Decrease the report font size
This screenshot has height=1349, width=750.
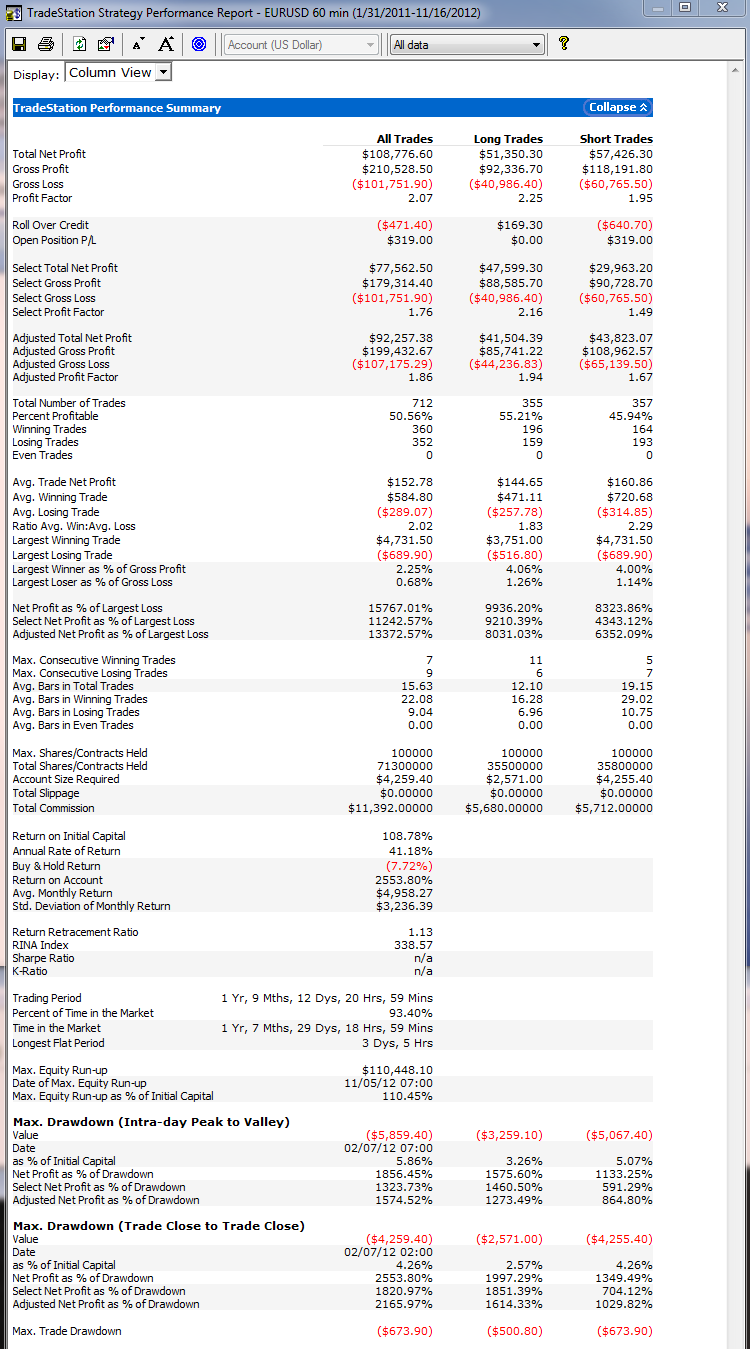click(138, 44)
